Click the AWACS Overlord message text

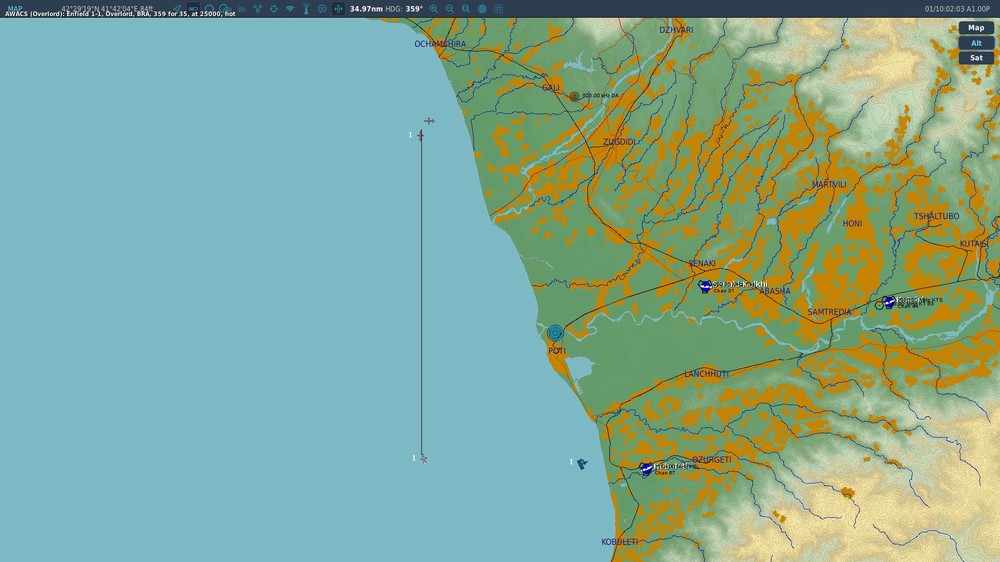pyautogui.click(x=120, y=13)
